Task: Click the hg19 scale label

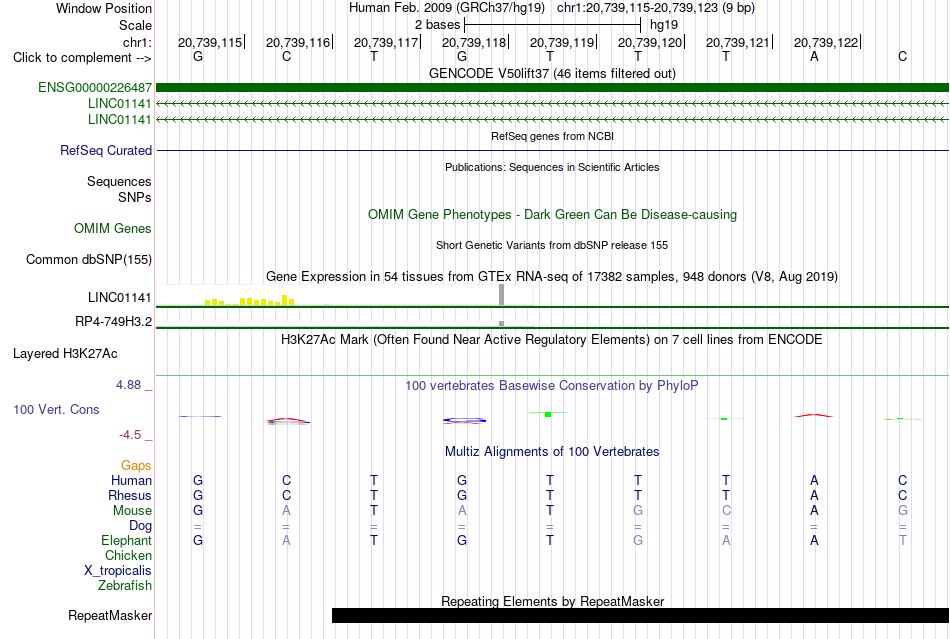Action: (663, 25)
